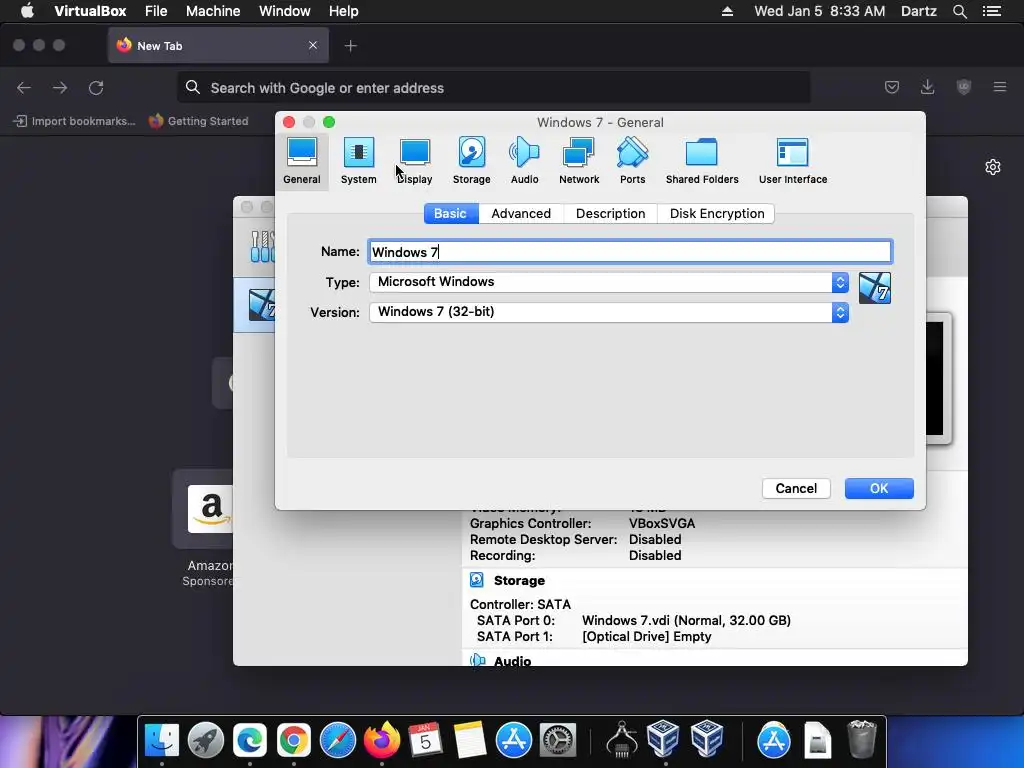The width and height of the screenshot is (1024, 768).
Task: Click the Firefox address search bar
Action: pyautogui.click(x=494, y=88)
